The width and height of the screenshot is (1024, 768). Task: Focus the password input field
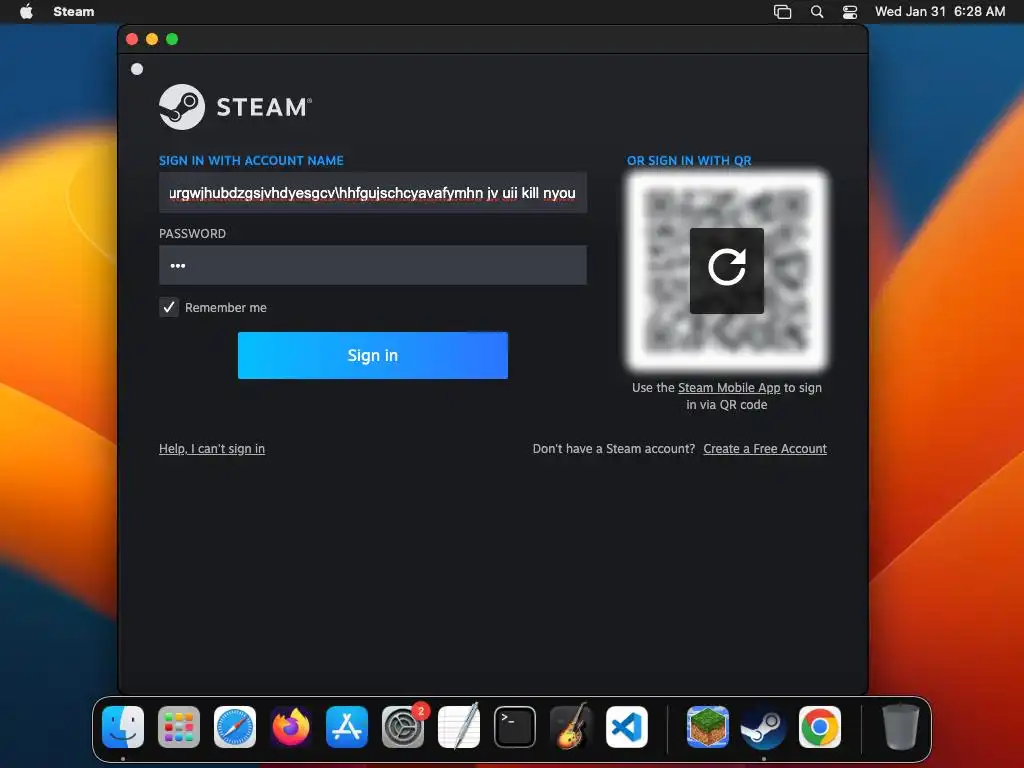[373, 265]
